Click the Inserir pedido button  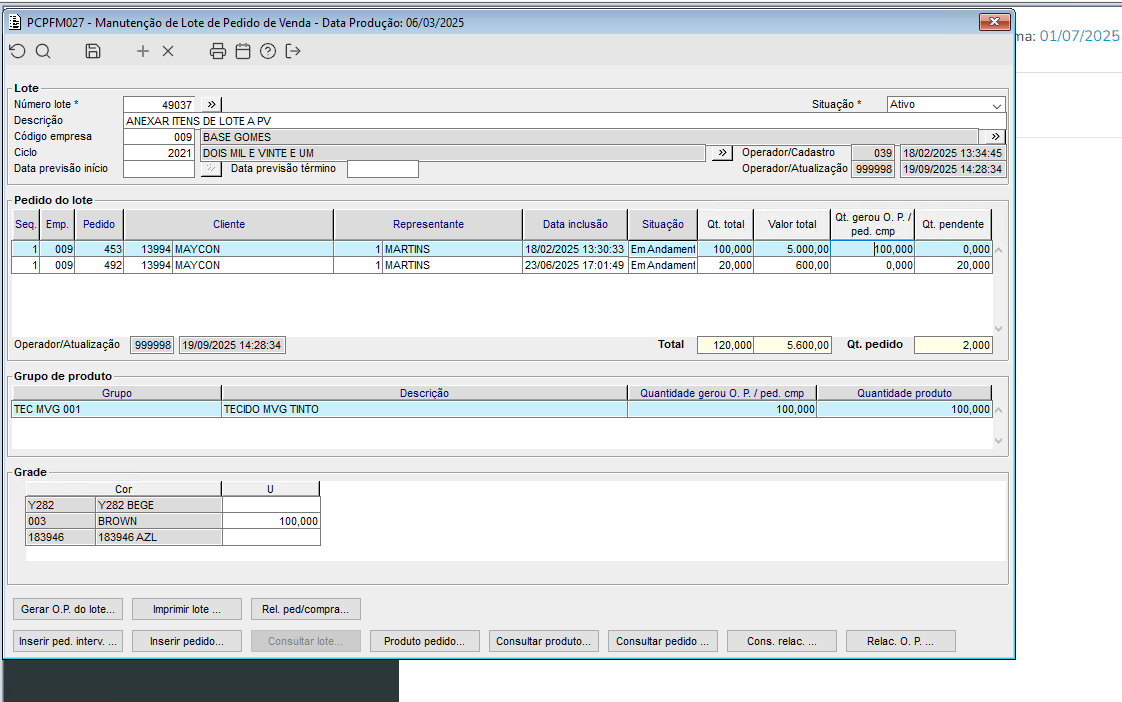tap(187, 641)
